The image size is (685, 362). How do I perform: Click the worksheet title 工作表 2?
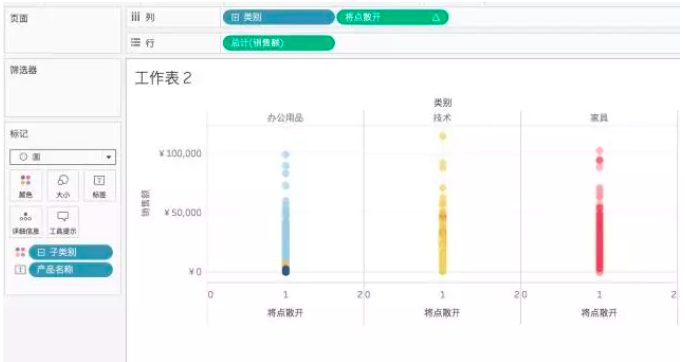click(163, 78)
